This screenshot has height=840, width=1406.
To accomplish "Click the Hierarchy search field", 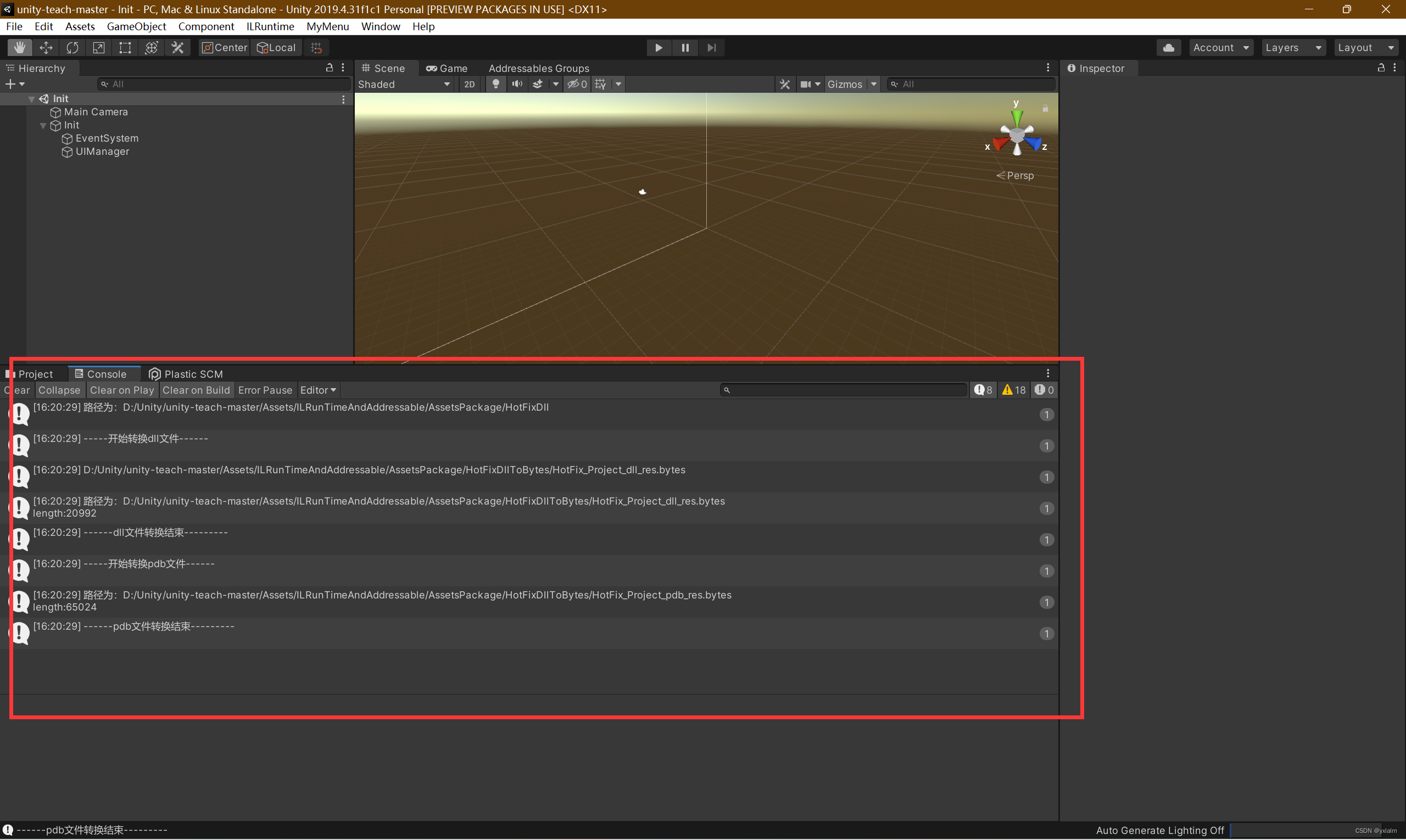I will coord(224,84).
